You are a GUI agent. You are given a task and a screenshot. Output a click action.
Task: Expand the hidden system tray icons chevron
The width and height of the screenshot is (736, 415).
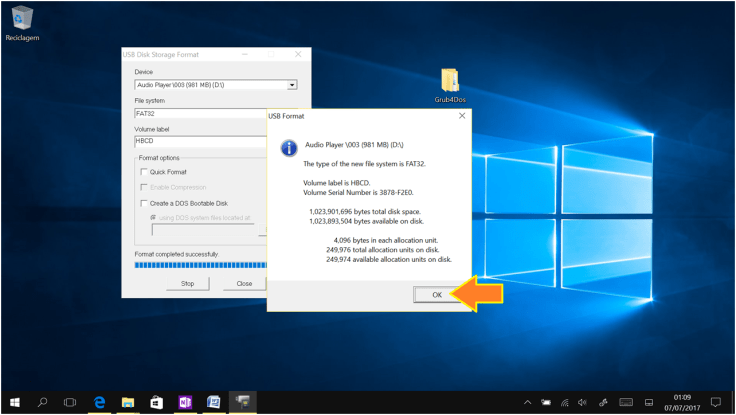pos(527,402)
